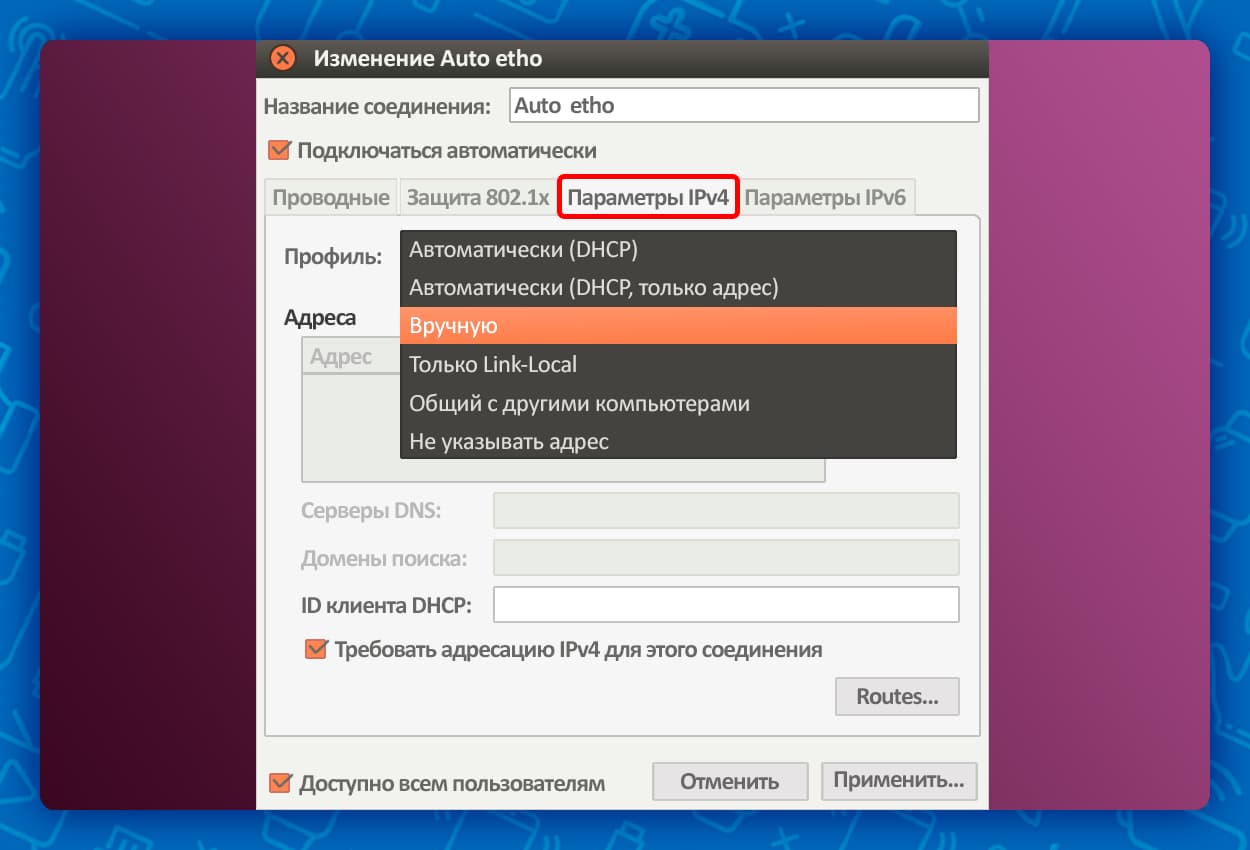Select Общий с другими компьютерами option
Screen dimensions: 1250x850
tap(678, 403)
